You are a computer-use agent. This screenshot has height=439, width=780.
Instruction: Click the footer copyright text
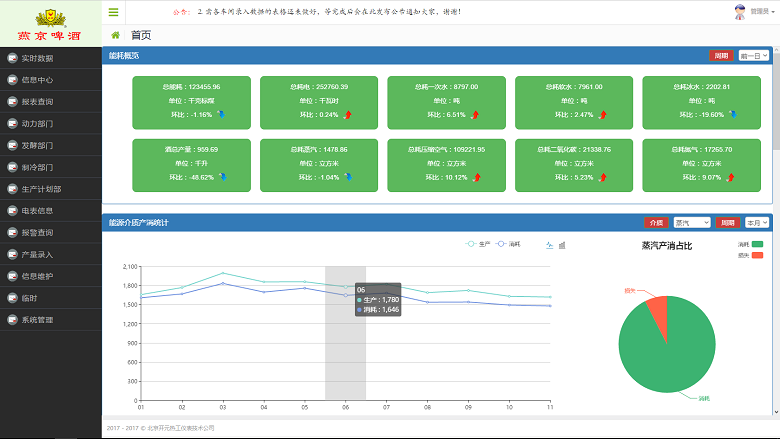pos(160,428)
